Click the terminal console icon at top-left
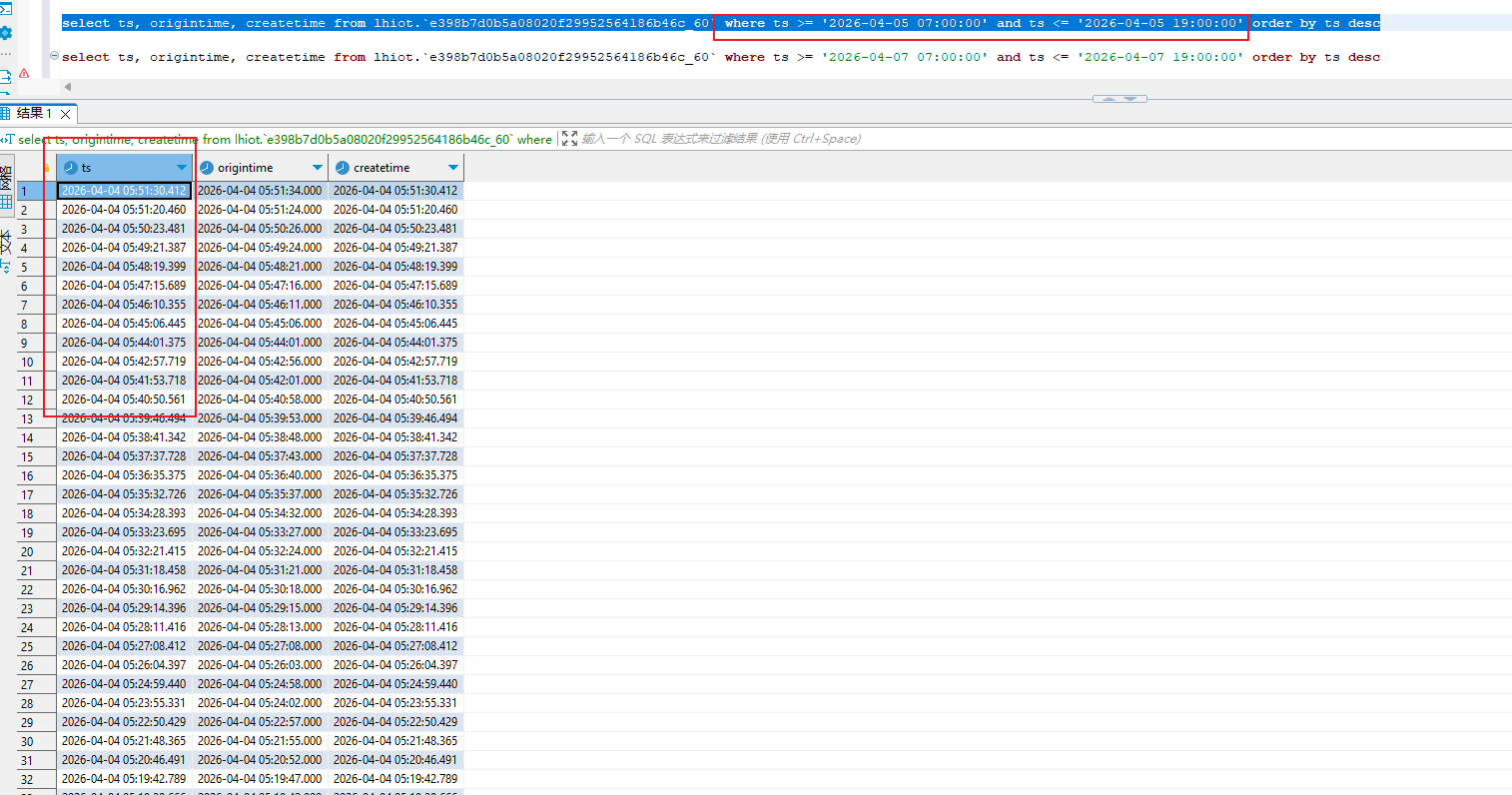 click(5, 7)
